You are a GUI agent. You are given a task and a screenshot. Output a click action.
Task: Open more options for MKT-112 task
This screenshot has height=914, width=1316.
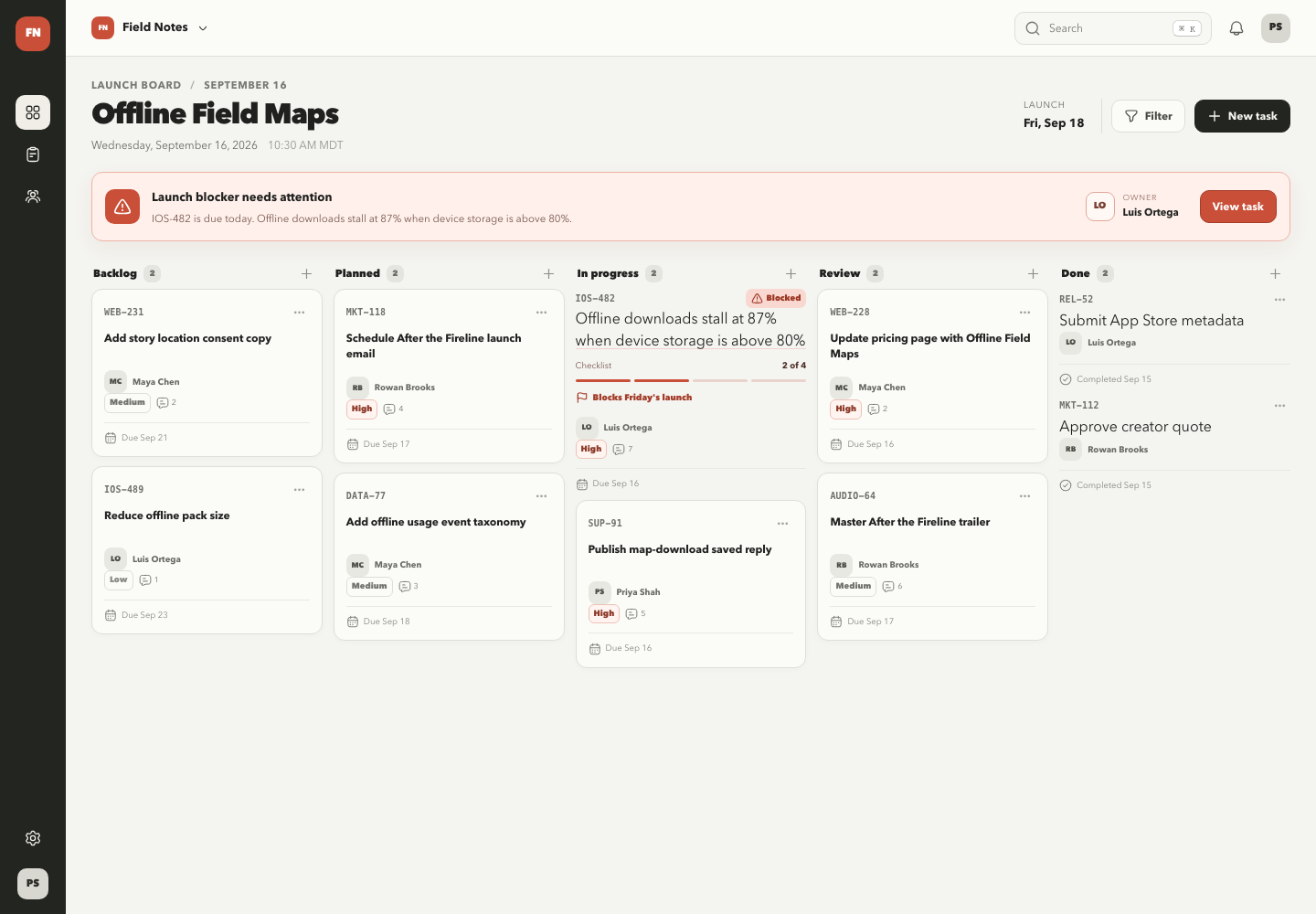tap(1280, 406)
